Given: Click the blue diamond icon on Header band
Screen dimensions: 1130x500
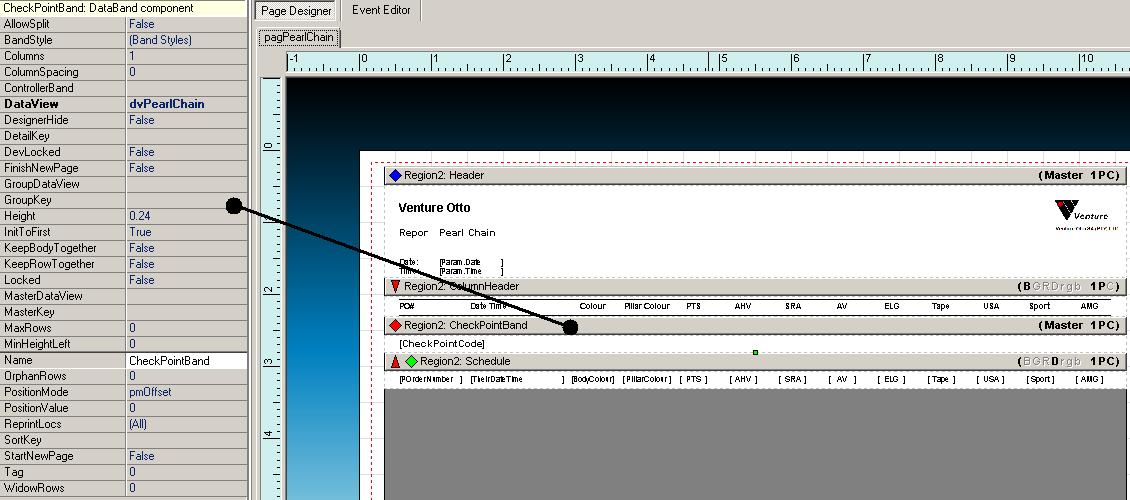Looking at the screenshot, I should coord(395,175).
